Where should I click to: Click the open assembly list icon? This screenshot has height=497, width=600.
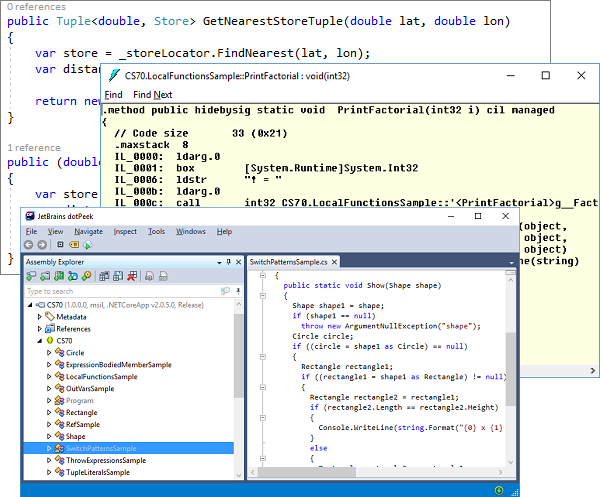(x=104, y=276)
